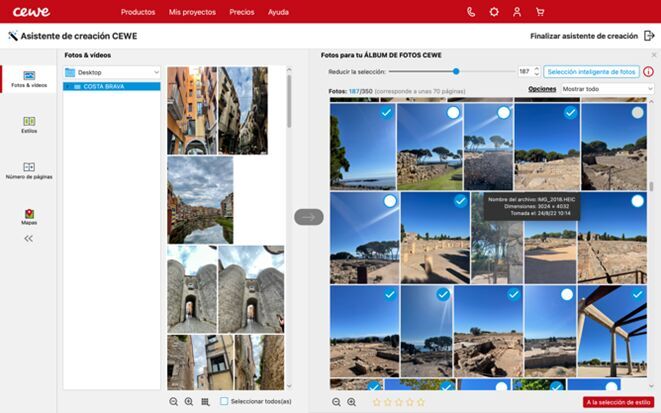The height and width of the screenshot is (413, 661).
Task: Open the Mostrar todo filter dropdown
Action: pos(606,89)
